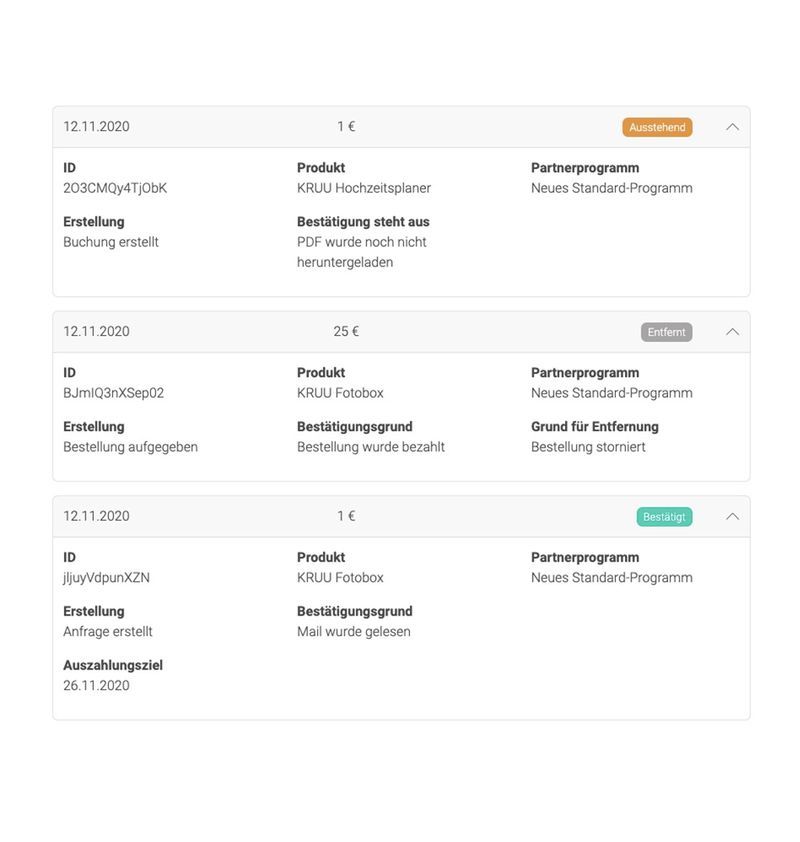Image resolution: width=800 pixels, height=842 pixels.
Task: Click KRUU Fotobox in the Bestätigt card
Action: pos(340,578)
